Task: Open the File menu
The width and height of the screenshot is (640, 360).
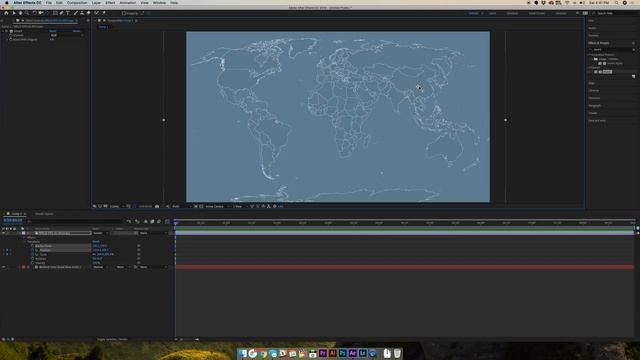Action: 49,3
